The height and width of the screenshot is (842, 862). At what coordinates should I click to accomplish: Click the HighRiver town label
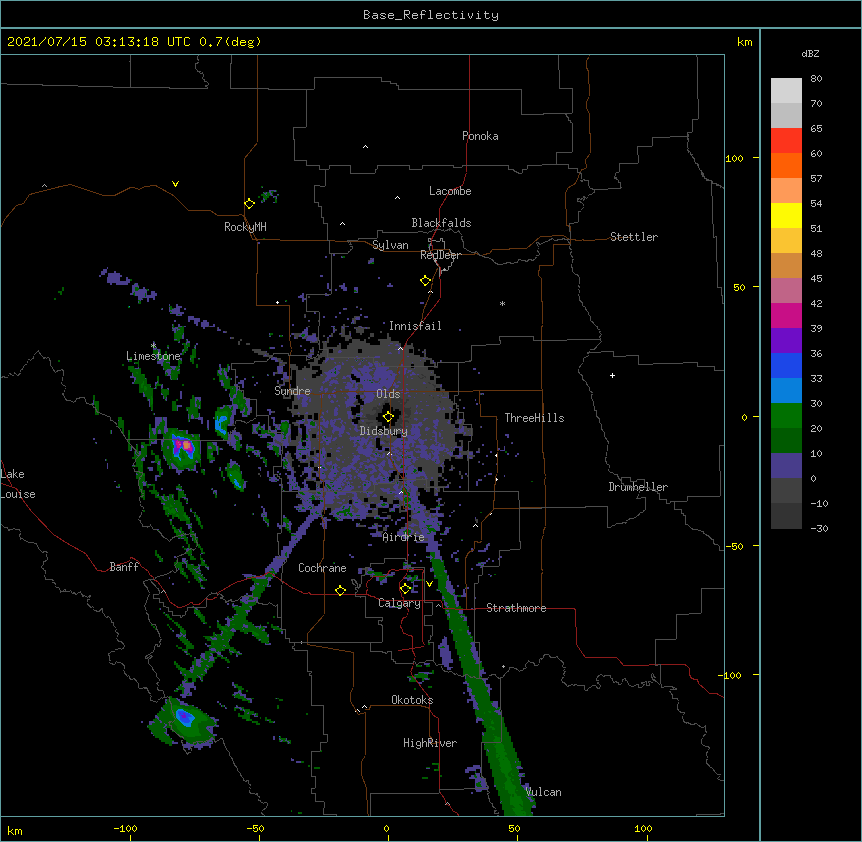click(430, 743)
